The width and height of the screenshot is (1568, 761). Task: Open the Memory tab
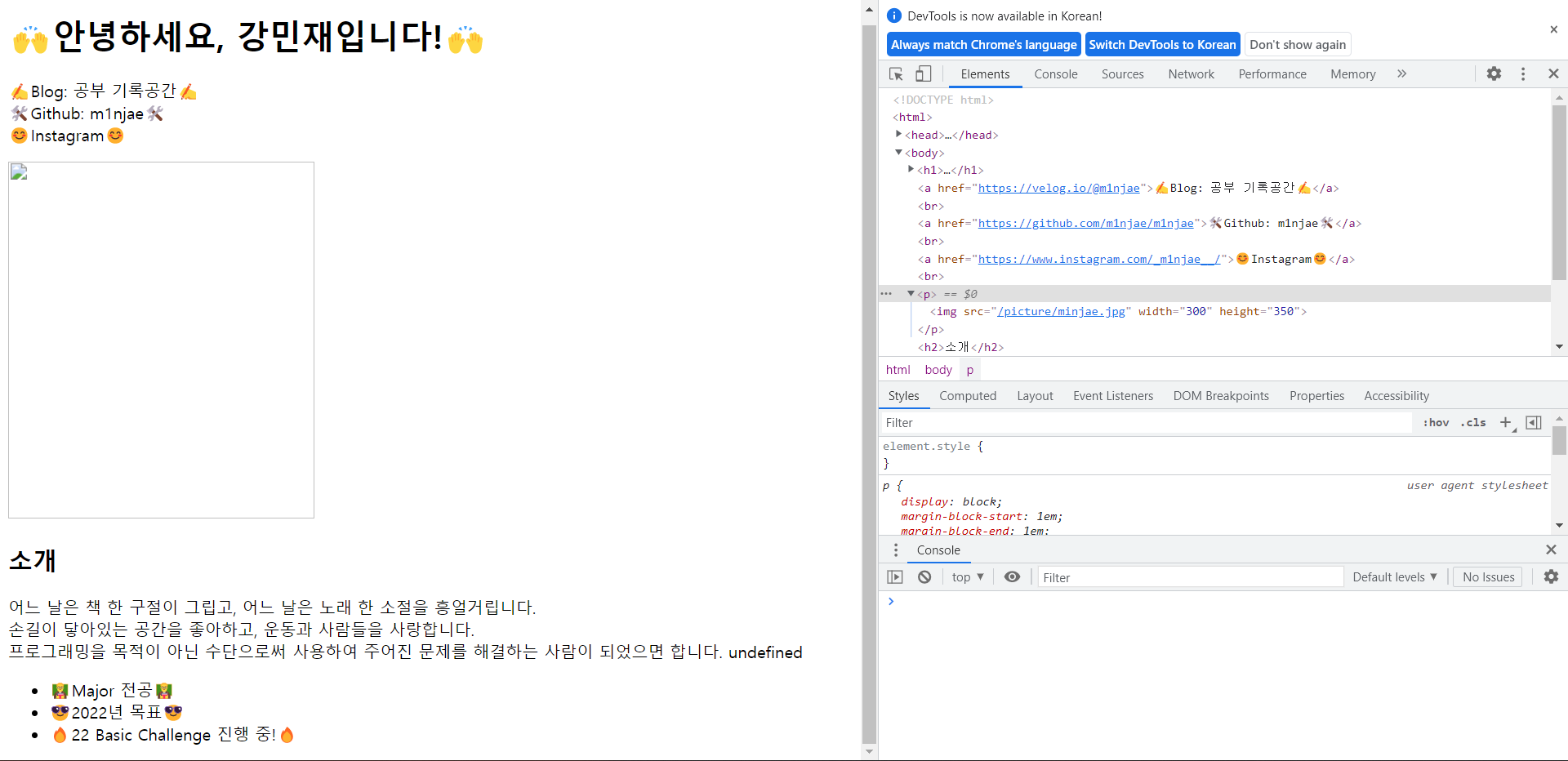pyautogui.click(x=1353, y=74)
